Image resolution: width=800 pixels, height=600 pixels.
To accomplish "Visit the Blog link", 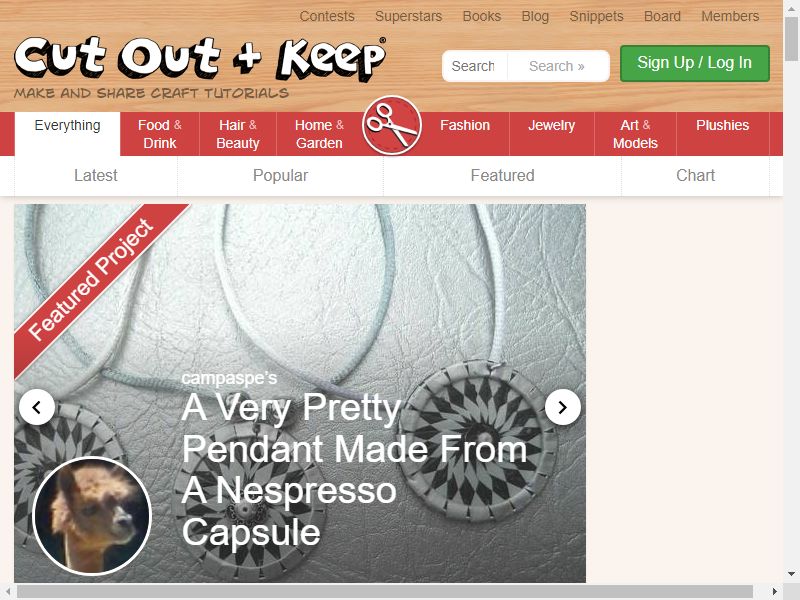I will (x=535, y=16).
